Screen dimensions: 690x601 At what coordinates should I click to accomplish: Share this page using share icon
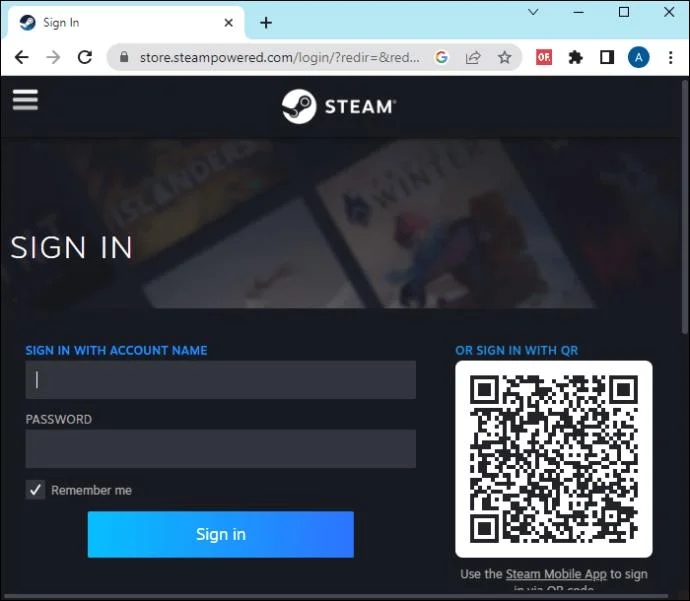click(473, 57)
